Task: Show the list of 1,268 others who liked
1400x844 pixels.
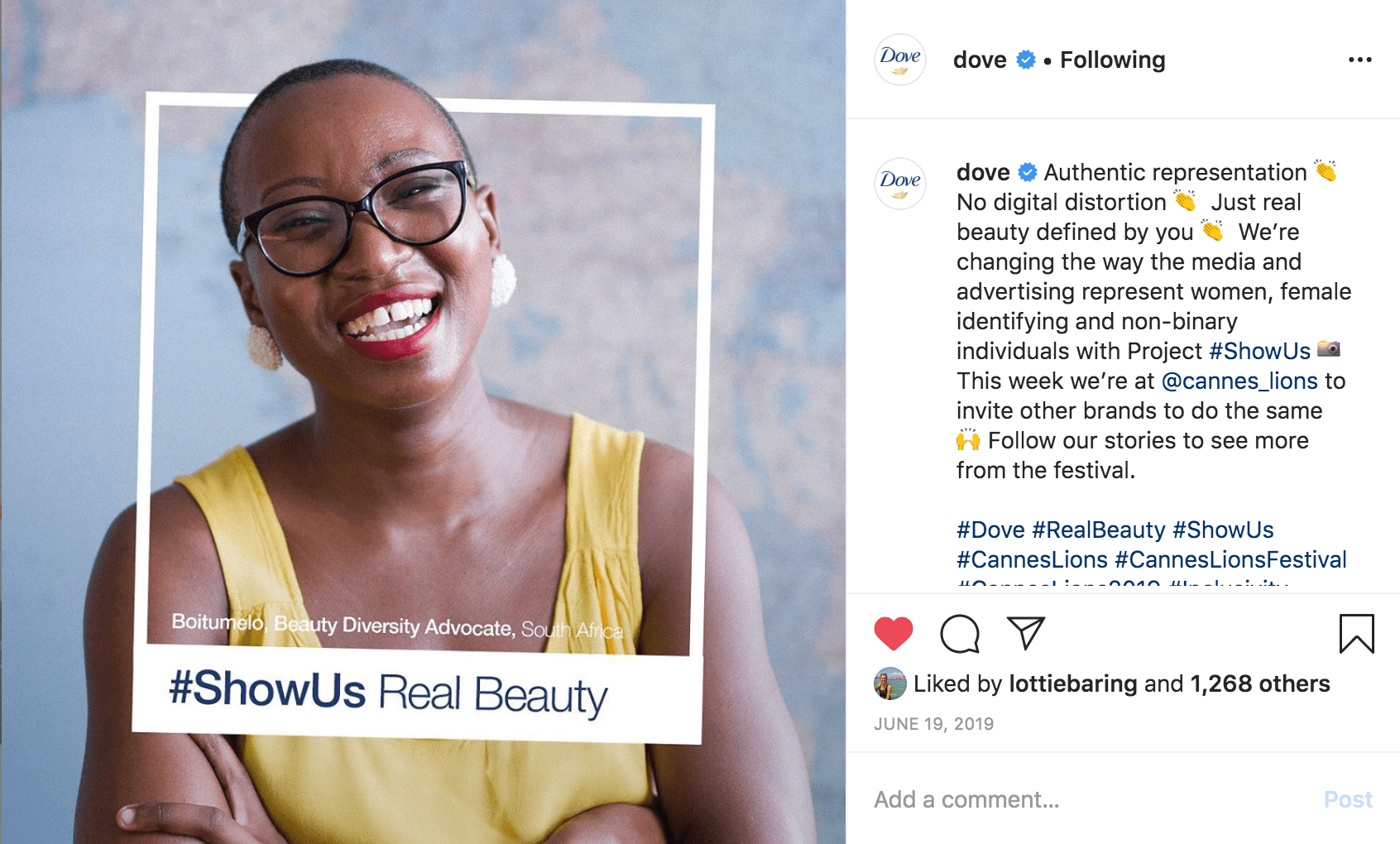Action: coord(1260,683)
